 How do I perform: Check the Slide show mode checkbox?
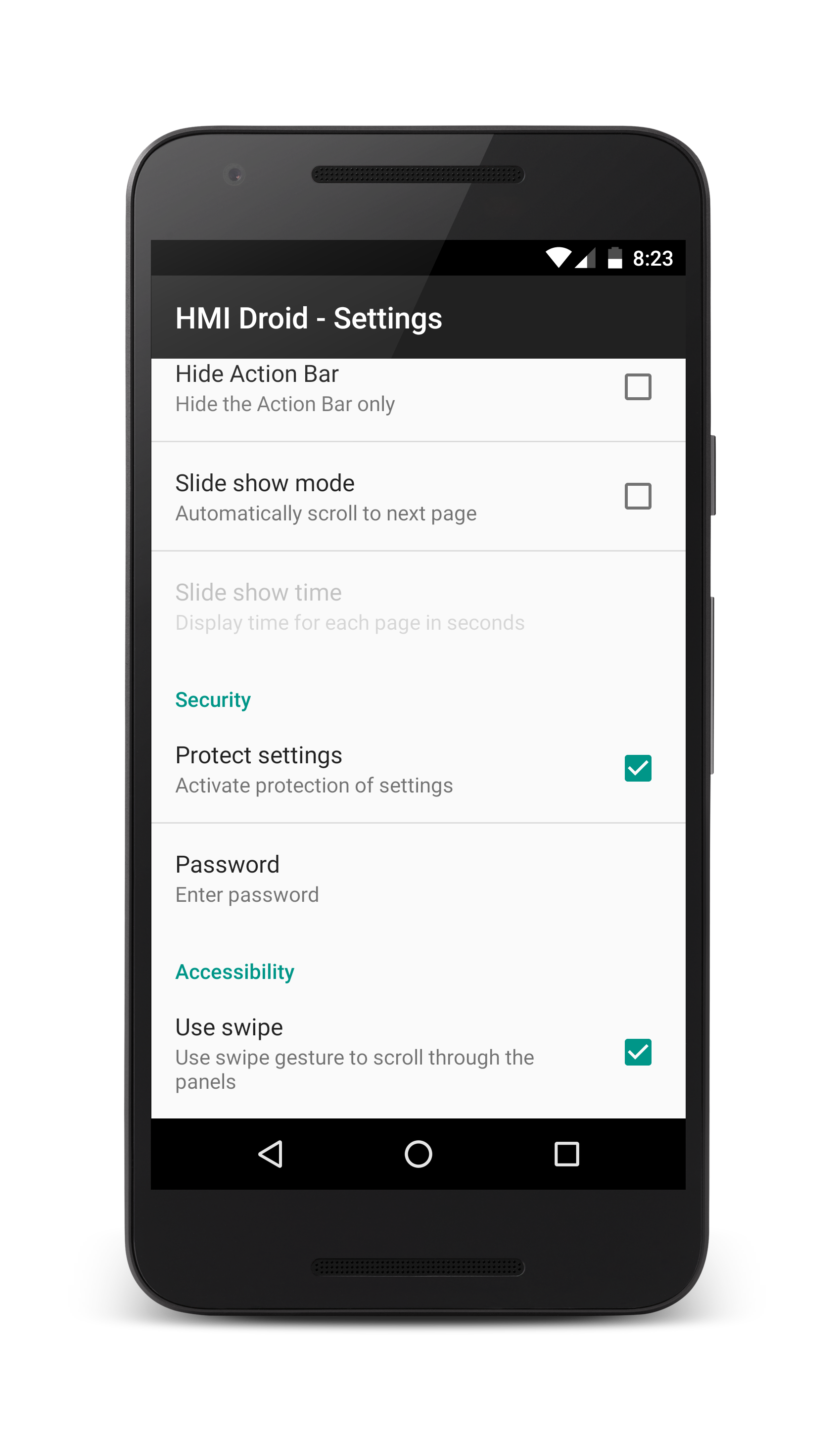tap(638, 496)
